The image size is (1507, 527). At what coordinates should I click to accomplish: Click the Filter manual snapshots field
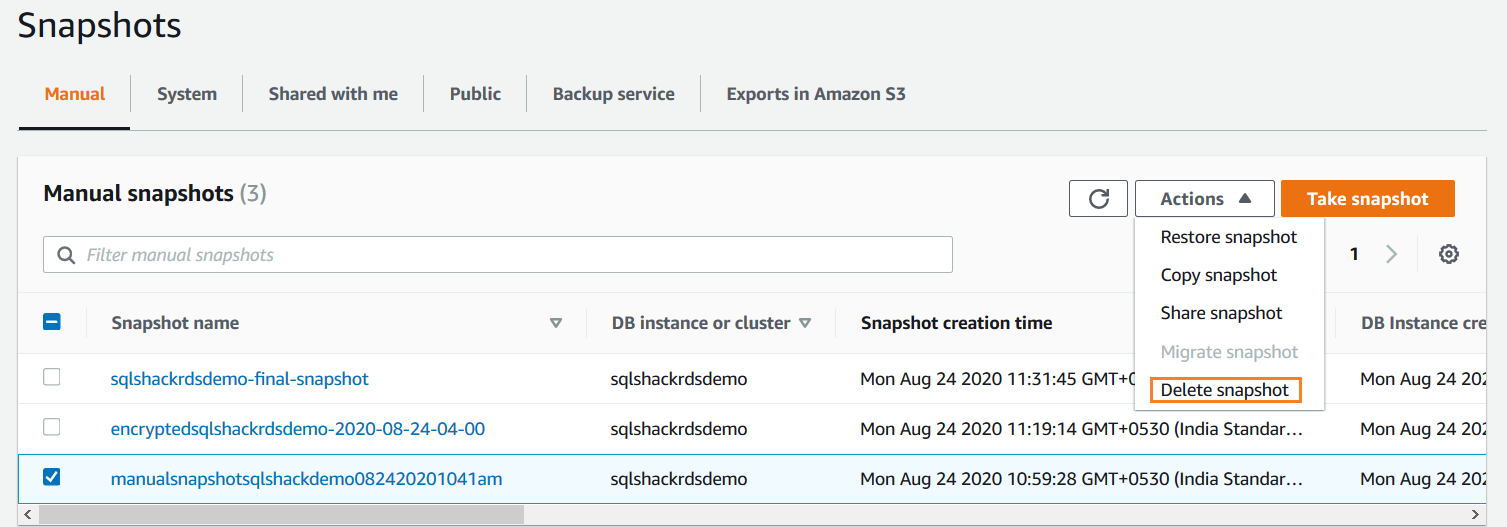click(x=510, y=255)
